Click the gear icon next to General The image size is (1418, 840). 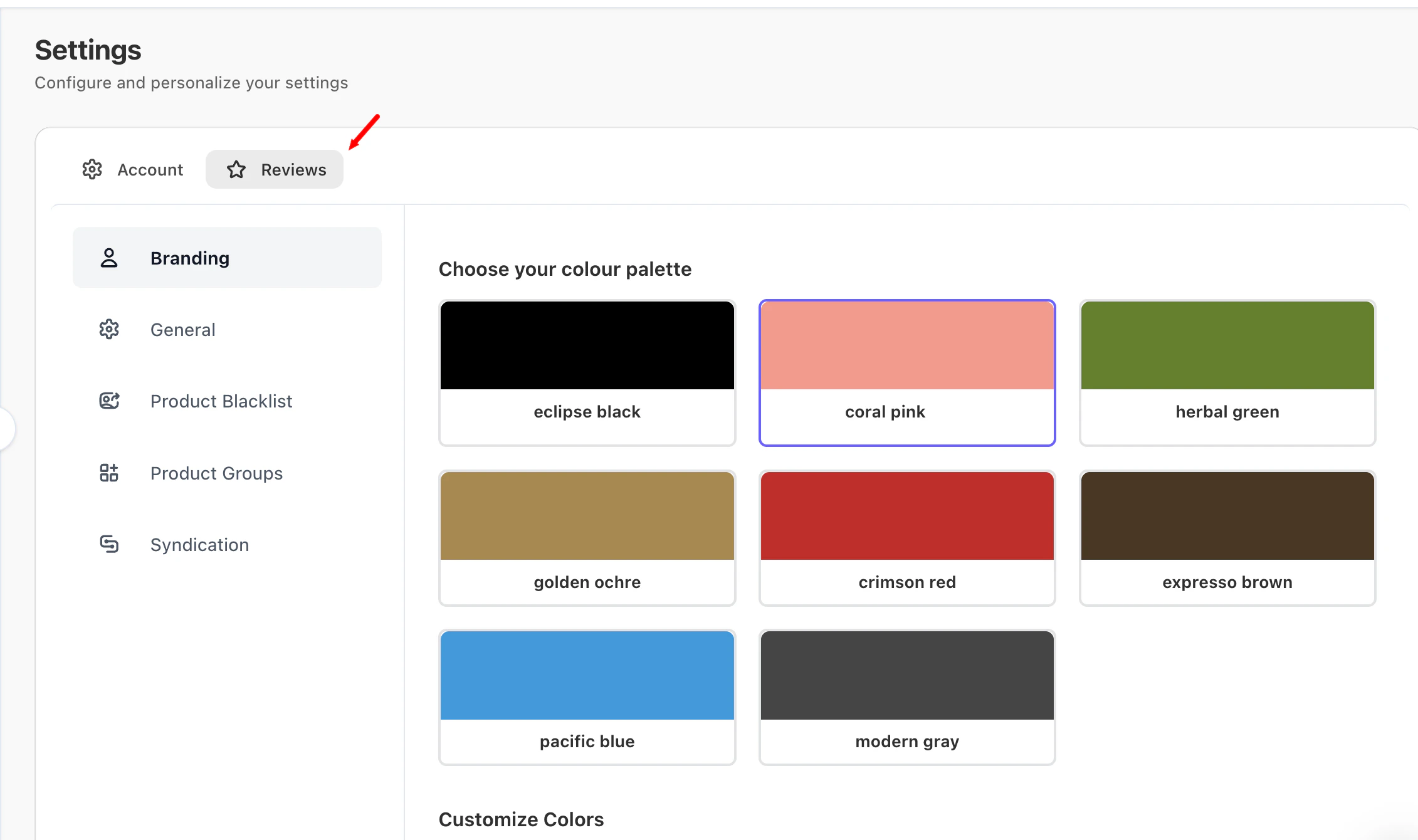pos(109,329)
